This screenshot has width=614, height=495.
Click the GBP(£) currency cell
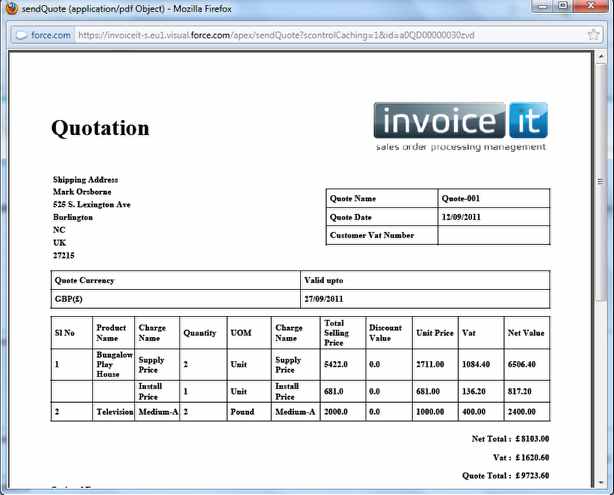point(175,299)
